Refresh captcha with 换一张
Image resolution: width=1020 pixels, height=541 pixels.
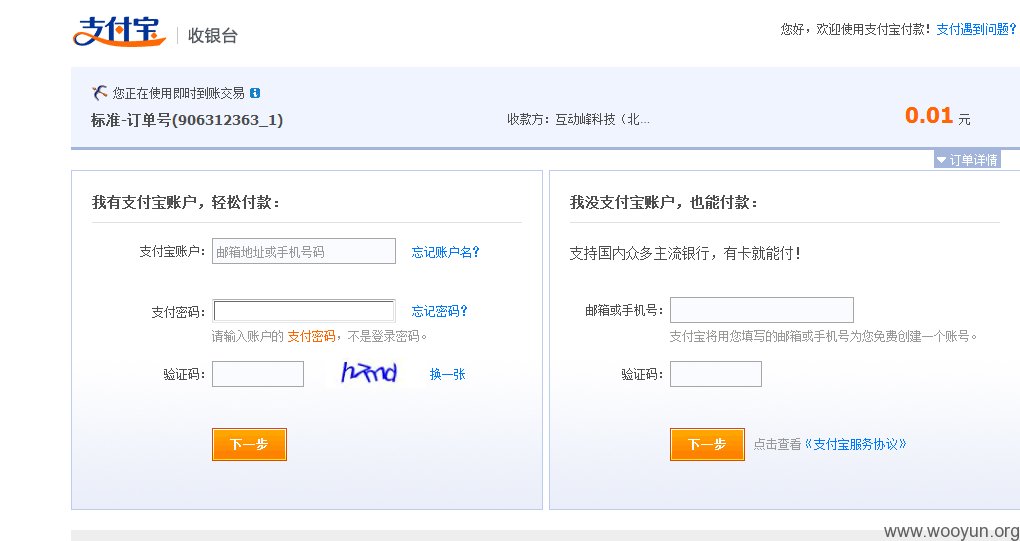[x=448, y=374]
